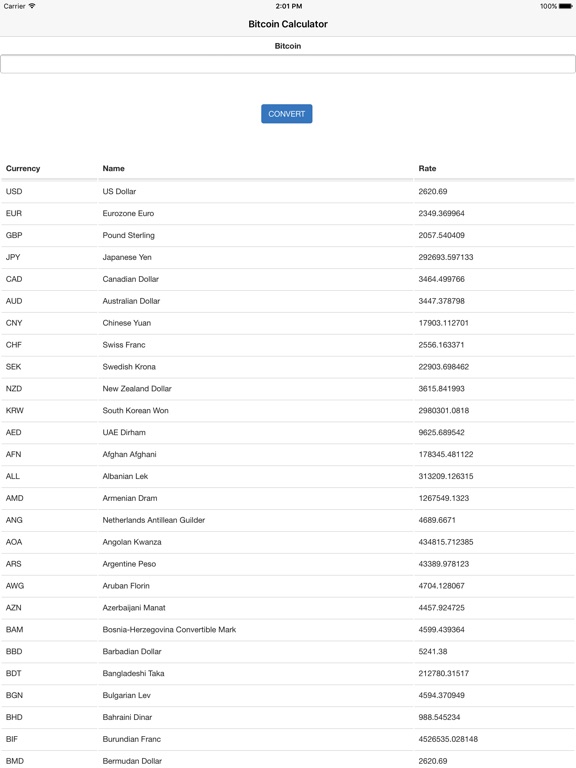Viewport: 576px width, 768px height.
Task: Click the blue CONVERT button
Action: [287, 114]
